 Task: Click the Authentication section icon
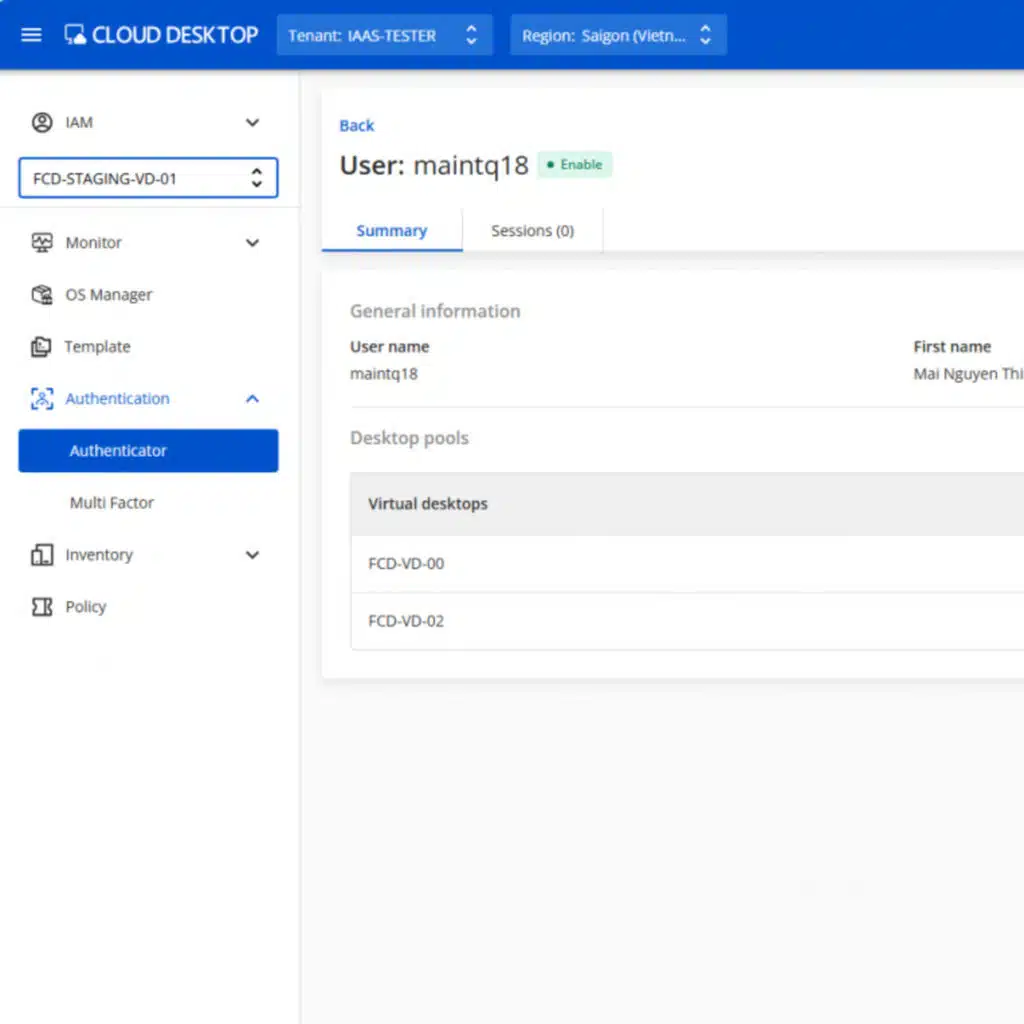[41, 398]
